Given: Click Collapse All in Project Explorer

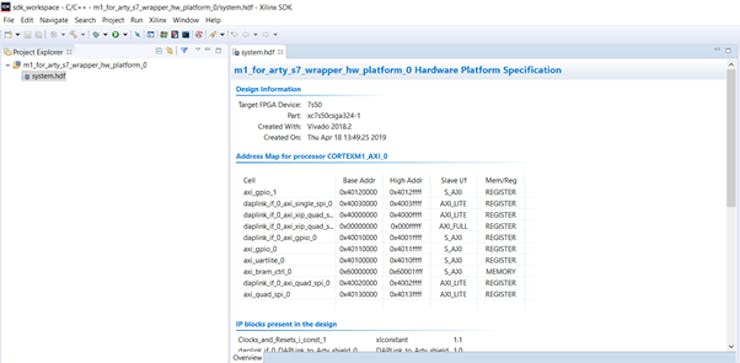Looking at the screenshot, I should (159, 51).
